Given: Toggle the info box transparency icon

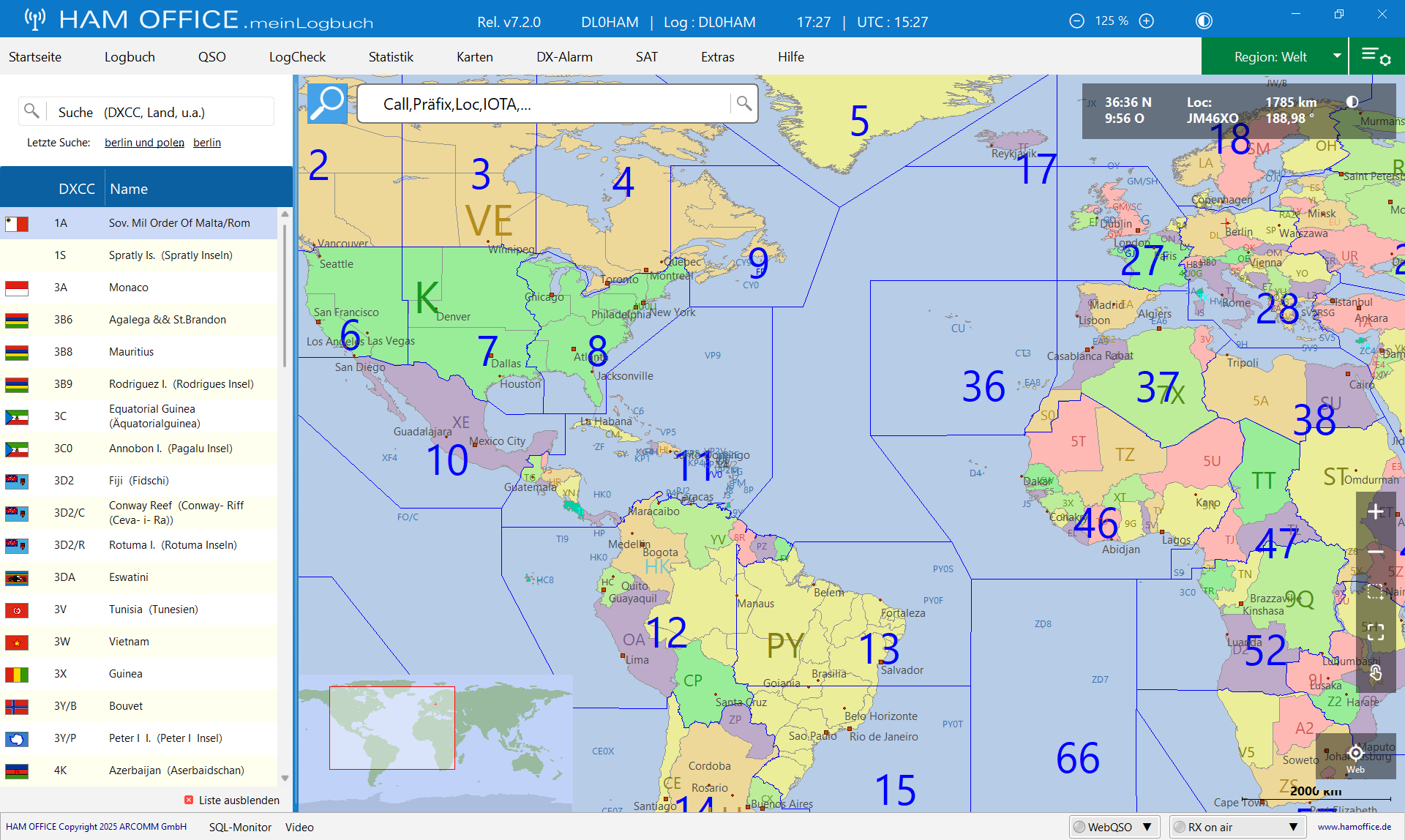Looking at the screenshot, I should 1352,102.
